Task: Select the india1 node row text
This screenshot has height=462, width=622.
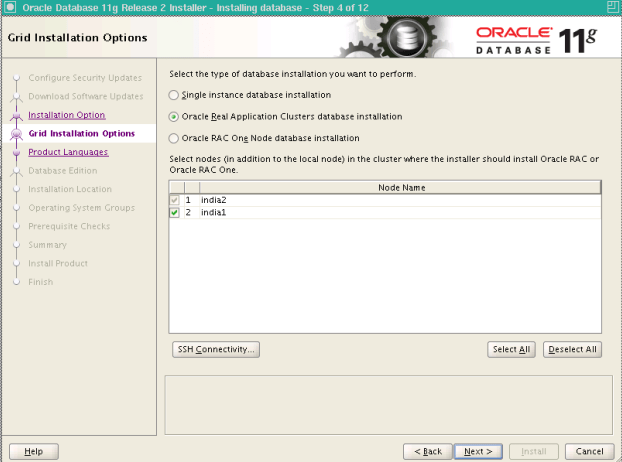Action: point(213,213)
